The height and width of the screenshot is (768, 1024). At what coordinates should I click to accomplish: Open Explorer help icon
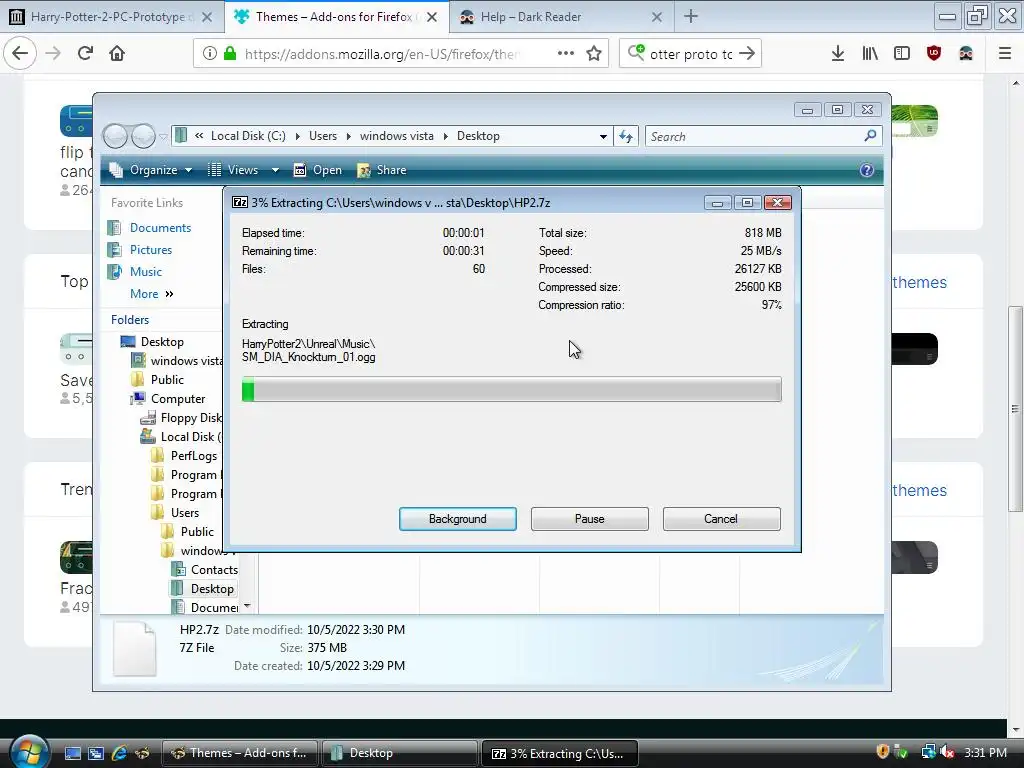point(867,170)
